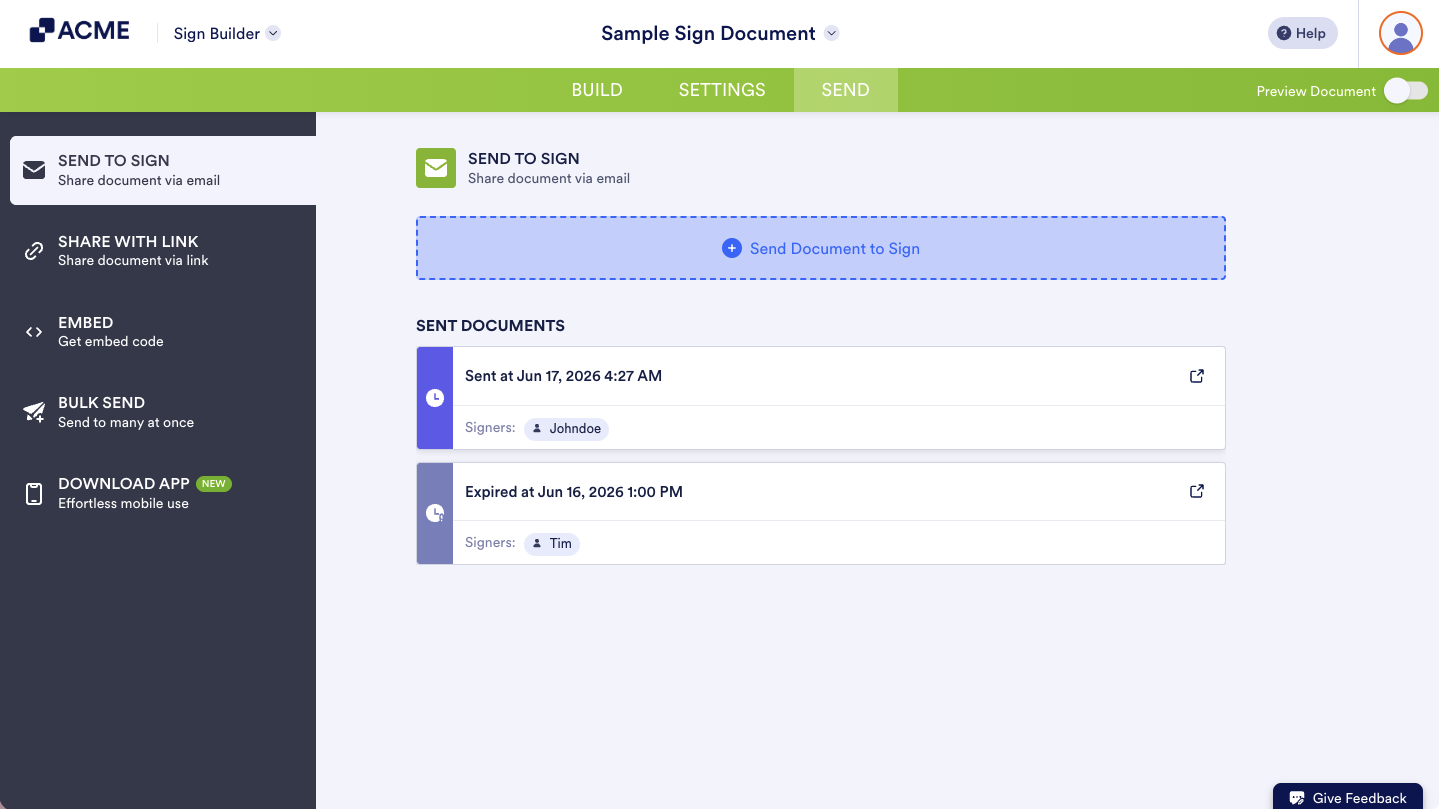The width and height of the screenshot is (1439, 809).
Task: Click the bulk send paper plane icon
Action: click(x=34, y=412)
